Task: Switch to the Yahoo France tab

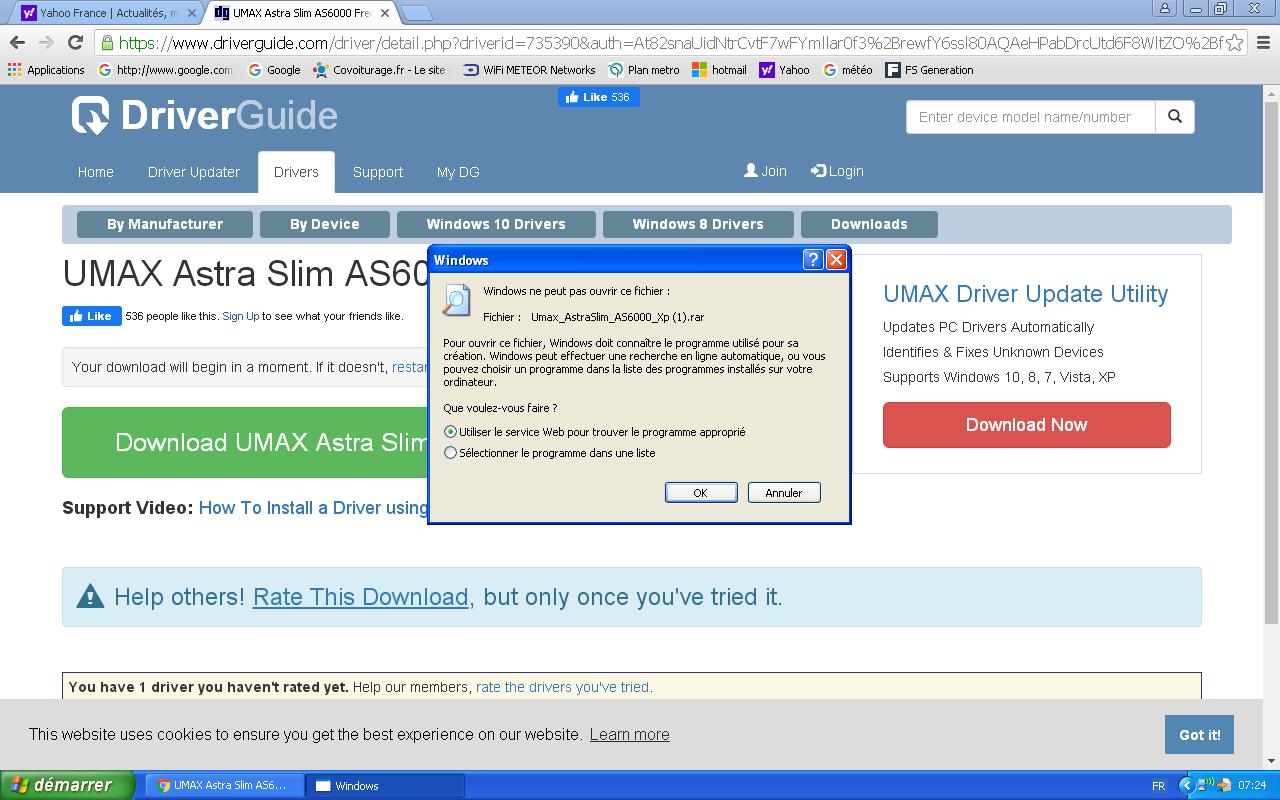Action: coord(108,13)
